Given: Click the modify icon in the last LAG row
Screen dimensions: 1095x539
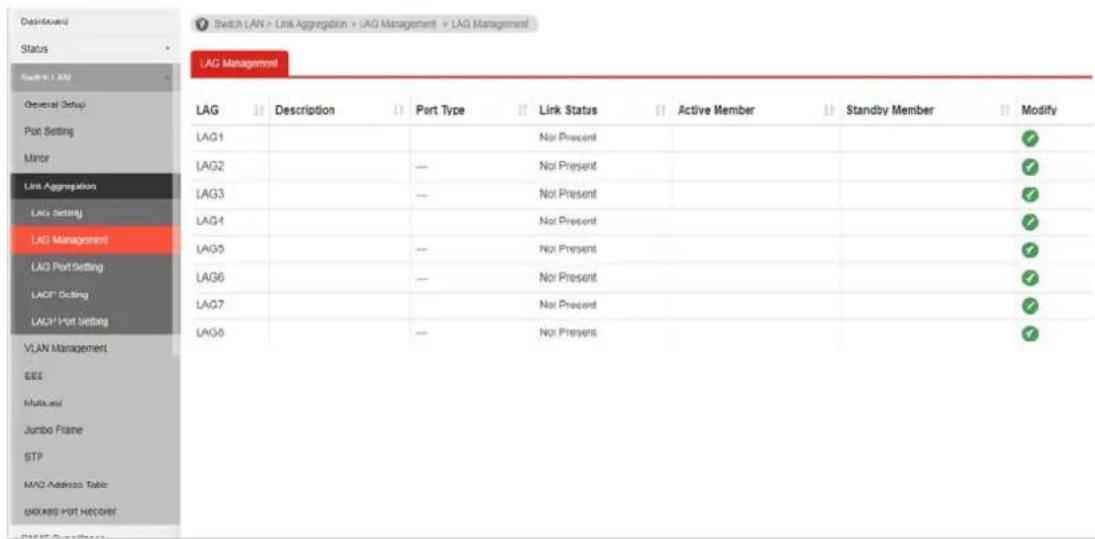Looking at the screenshot, I should coord(1029,334).
